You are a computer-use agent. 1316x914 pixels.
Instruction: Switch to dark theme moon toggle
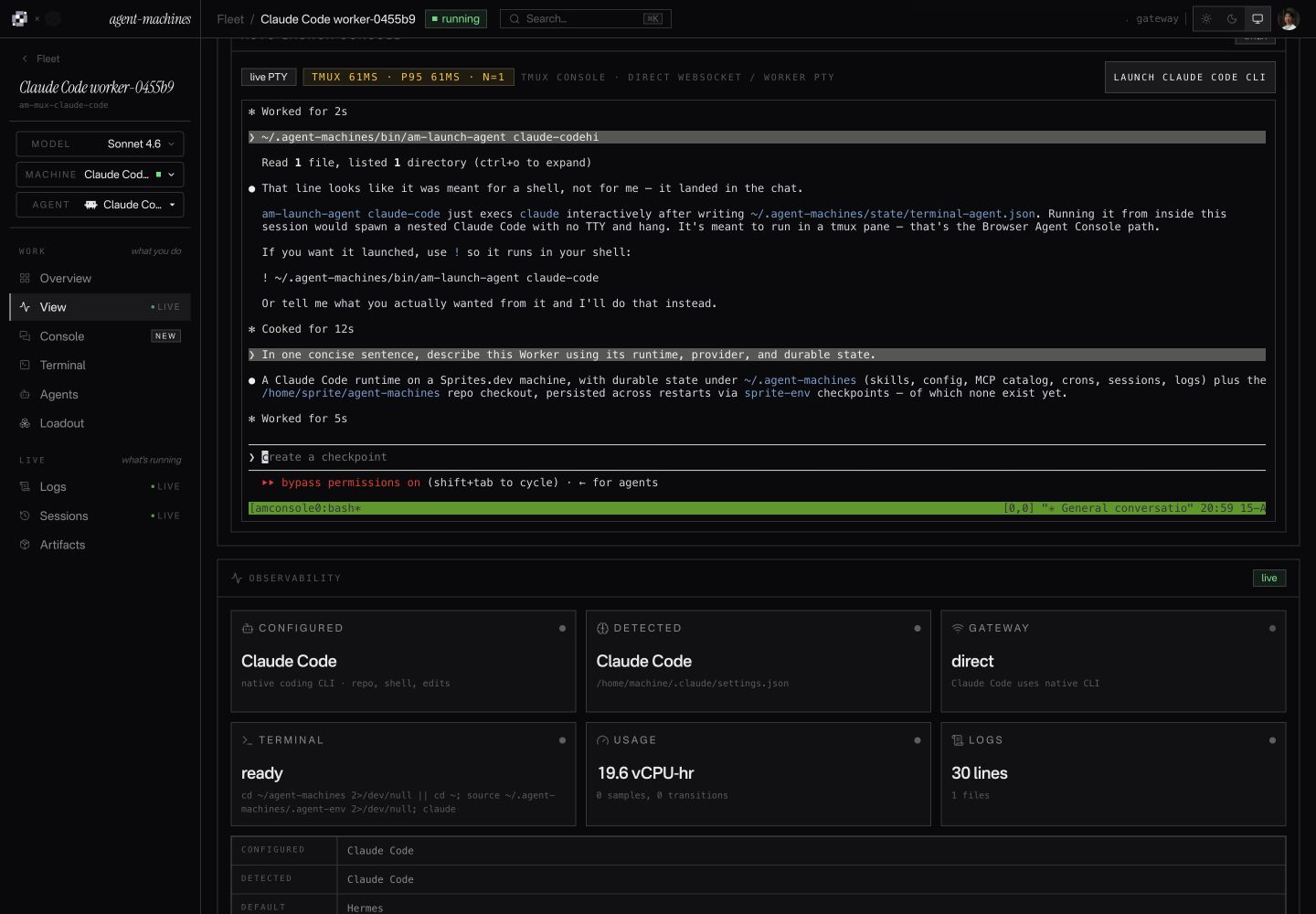[1232, 18]
